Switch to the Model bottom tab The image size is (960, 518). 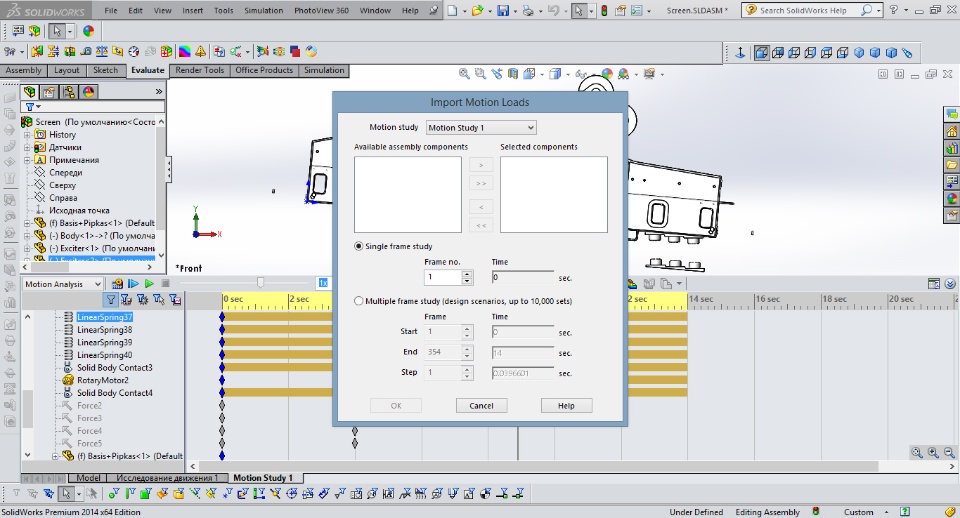tap(88, 478)
